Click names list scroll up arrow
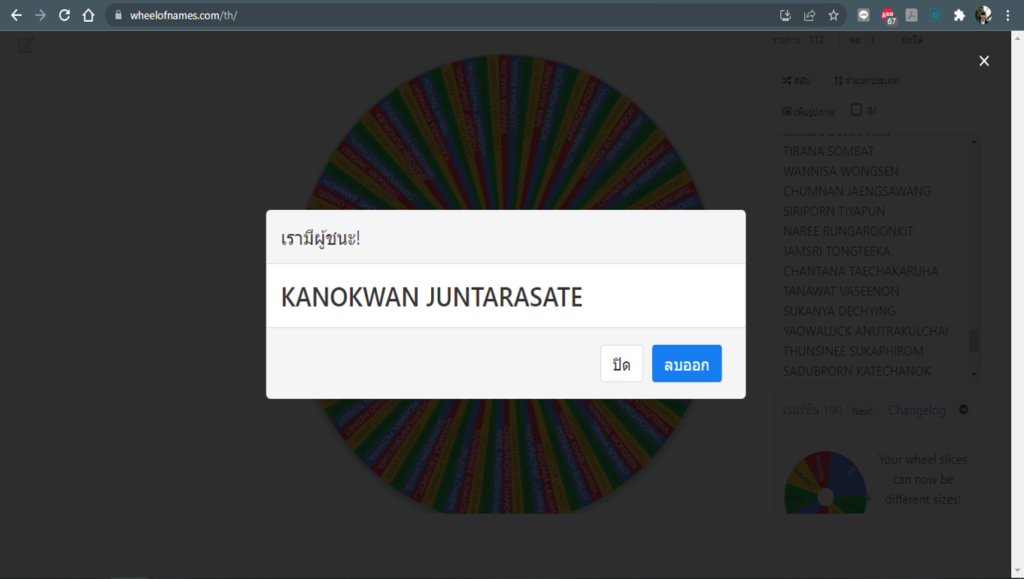 pyautogui.click(x=974, y=141)
